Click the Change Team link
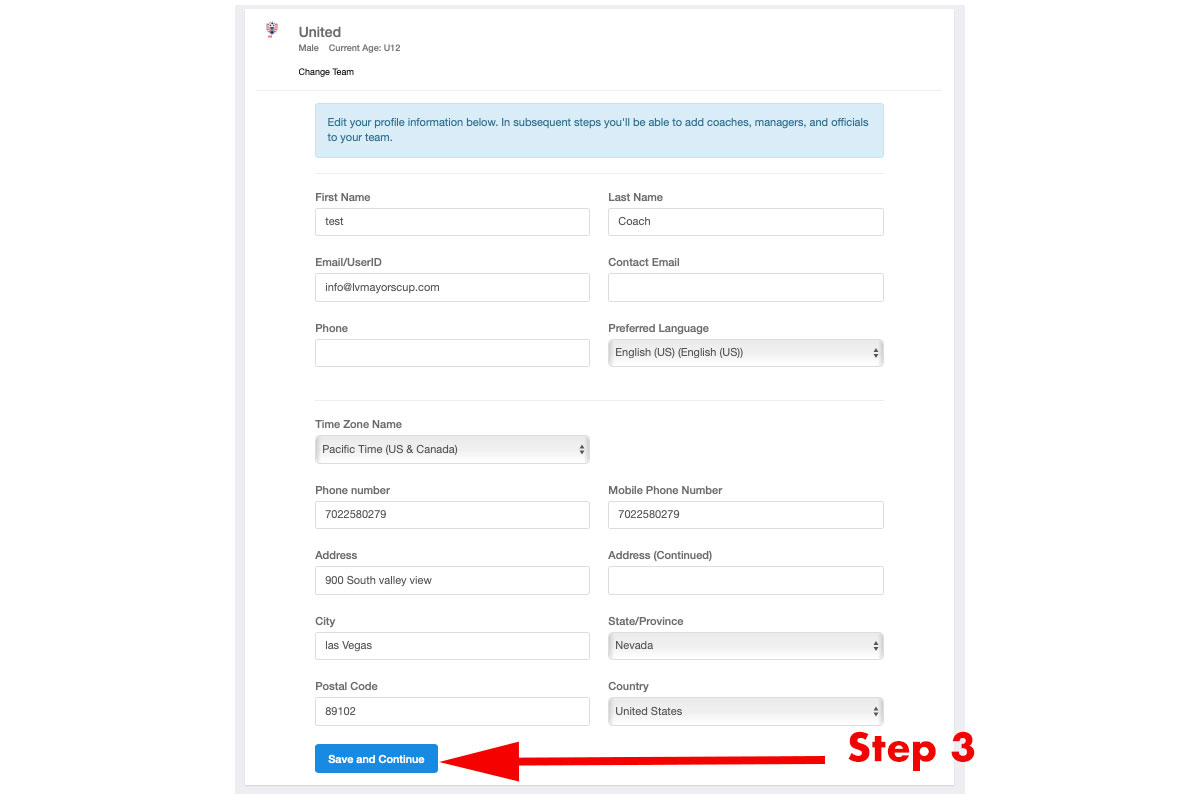The width and height of the screenshot is (1200, 800). [326, 72]
